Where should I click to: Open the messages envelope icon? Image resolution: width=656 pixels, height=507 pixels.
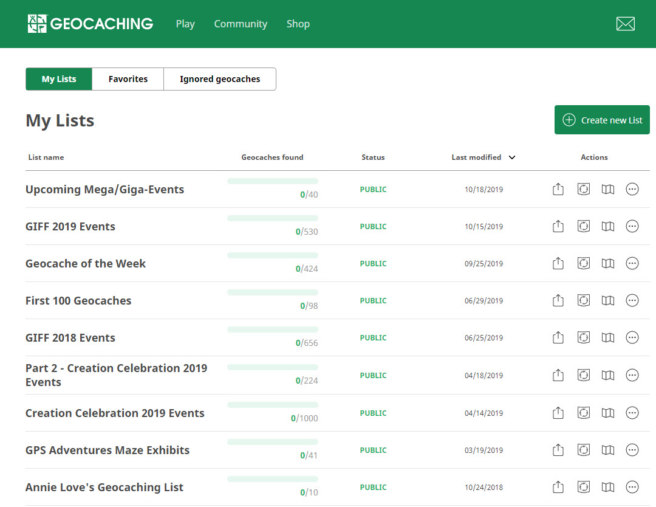[625, 24]
